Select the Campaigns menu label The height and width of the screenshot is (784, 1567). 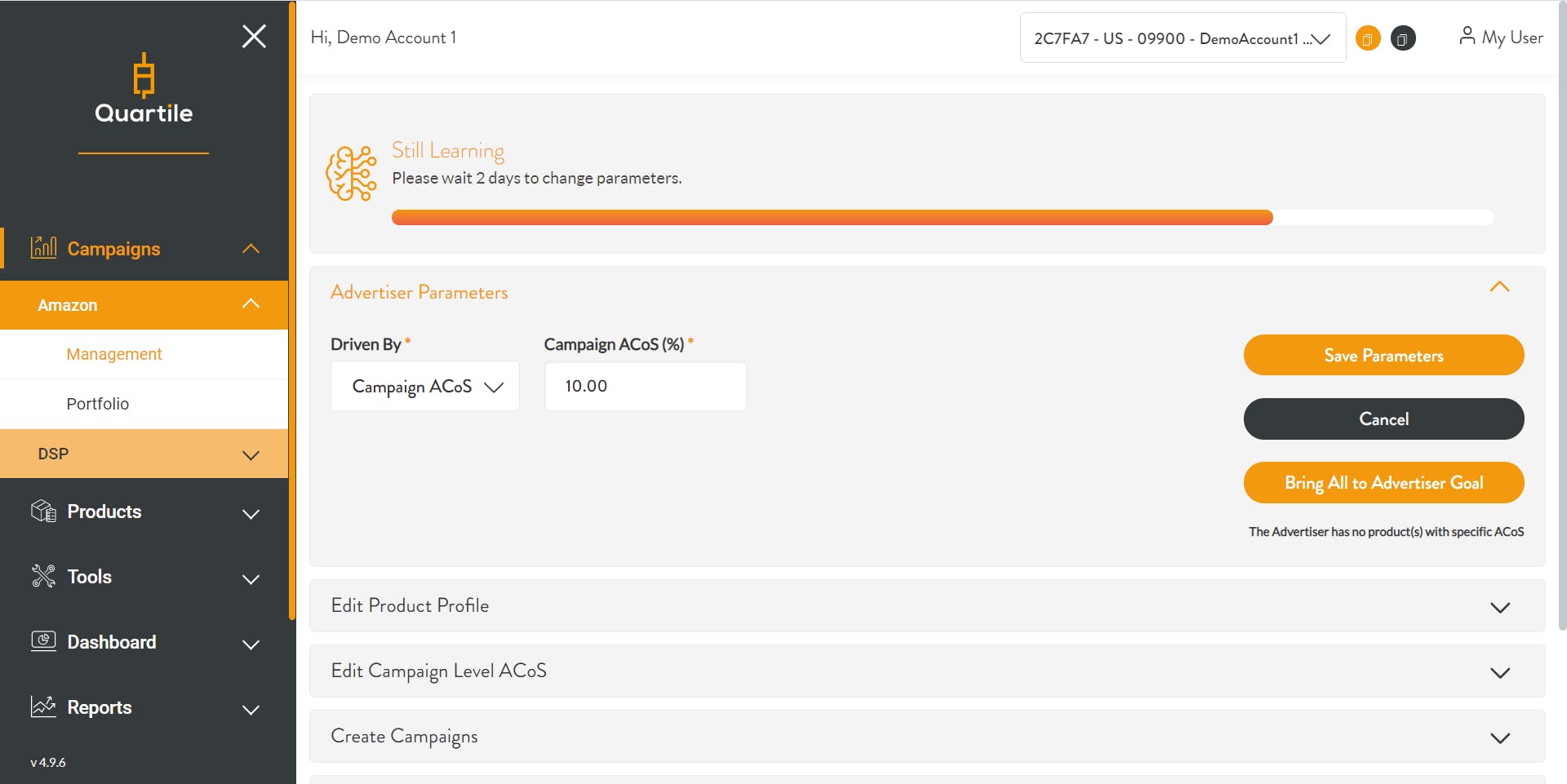pos(113,249)
